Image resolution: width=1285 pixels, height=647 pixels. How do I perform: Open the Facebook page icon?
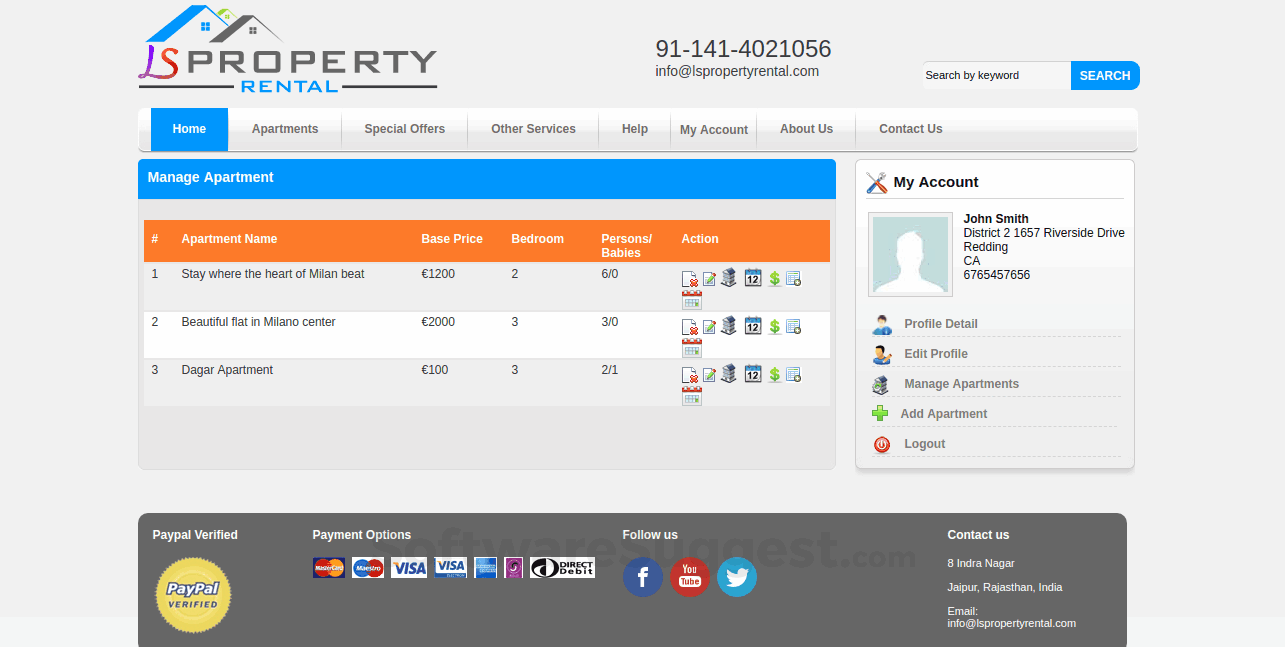pyautogui.click(x=643, y=577)
